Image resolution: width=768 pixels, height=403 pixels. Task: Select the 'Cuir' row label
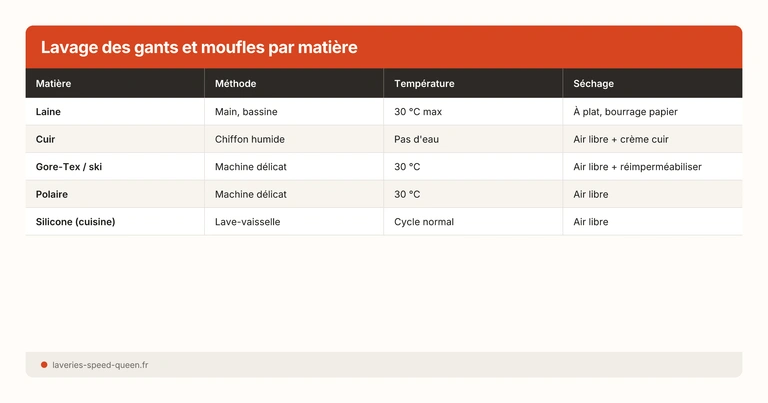[x=45, y=140]
